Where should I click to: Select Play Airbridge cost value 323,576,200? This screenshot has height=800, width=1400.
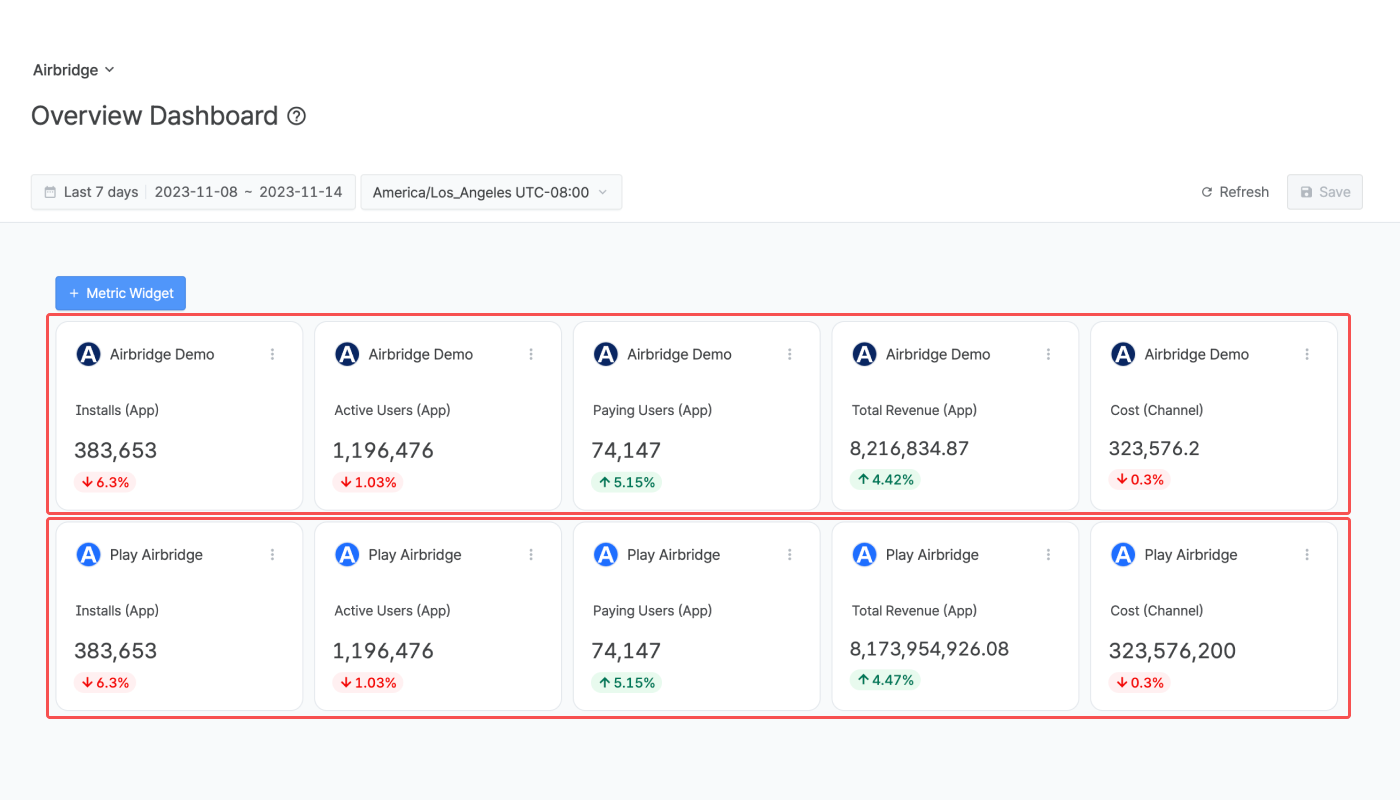pyautogui.click(x=1173, y=651)
